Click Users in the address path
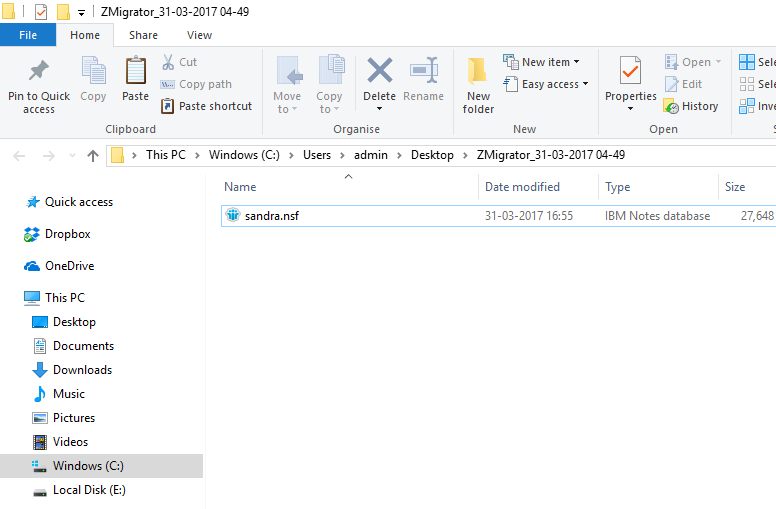776x509 pixels. (x=317, y=155)
